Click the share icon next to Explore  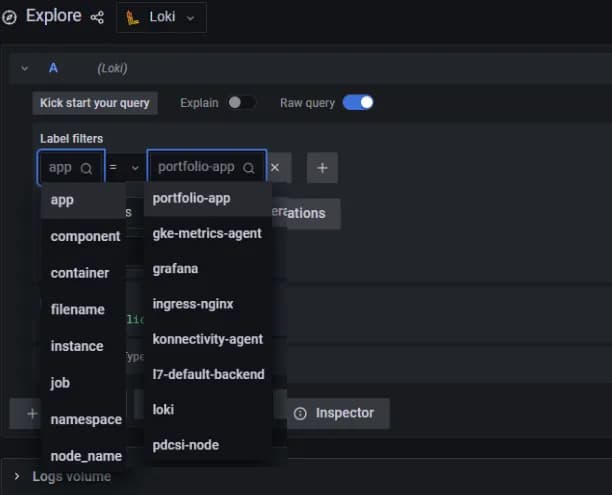[x=97, y=17]
